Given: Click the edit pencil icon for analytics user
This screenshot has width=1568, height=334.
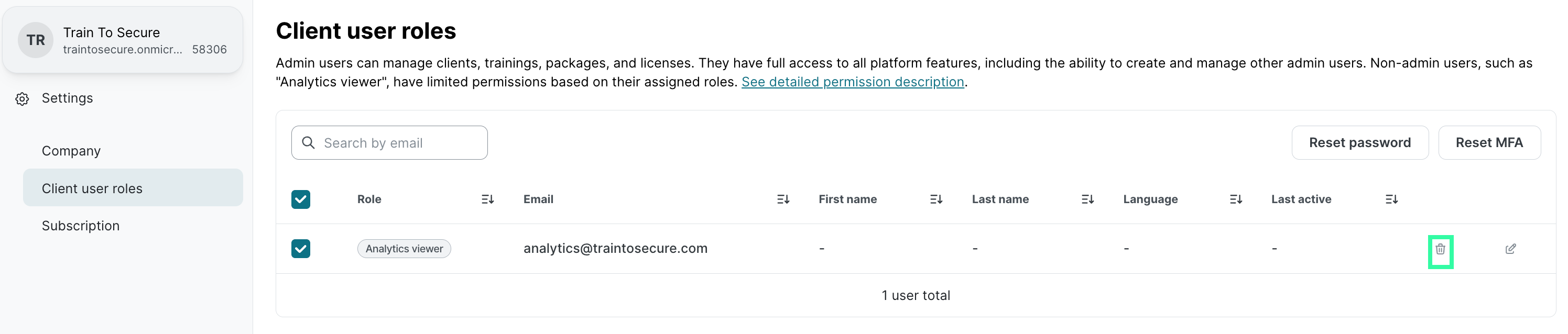Looking at the screenshot, I should point(1510,249).
